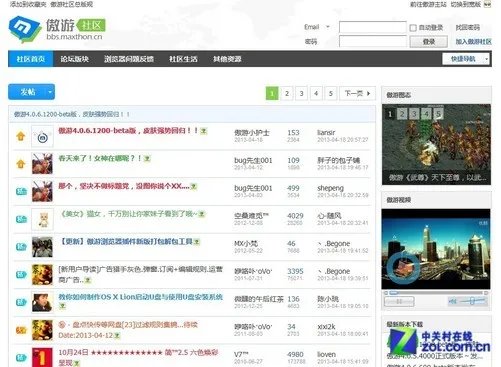
Task: Open the 浏览器问题反馈 tab
Action: pos(129,59)
